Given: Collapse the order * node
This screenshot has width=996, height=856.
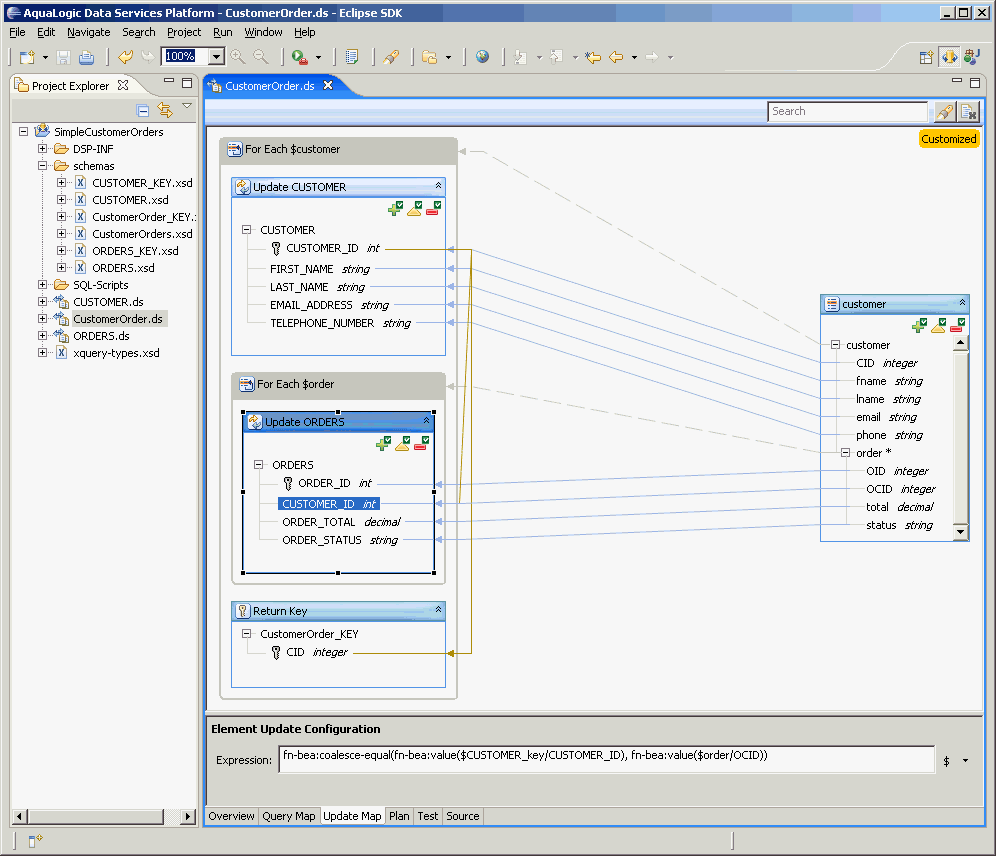Looking at the screenshot, I should pyautogui.click(x=845, y=453).
